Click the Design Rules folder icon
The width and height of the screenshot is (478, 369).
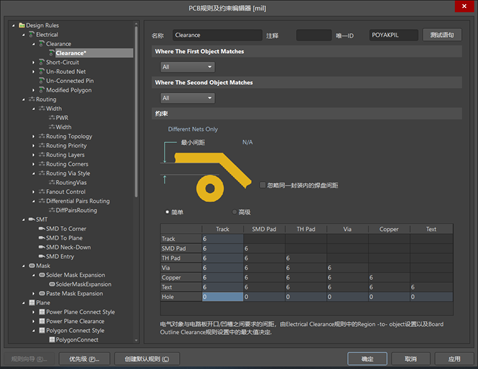click(x=22, y=25)
